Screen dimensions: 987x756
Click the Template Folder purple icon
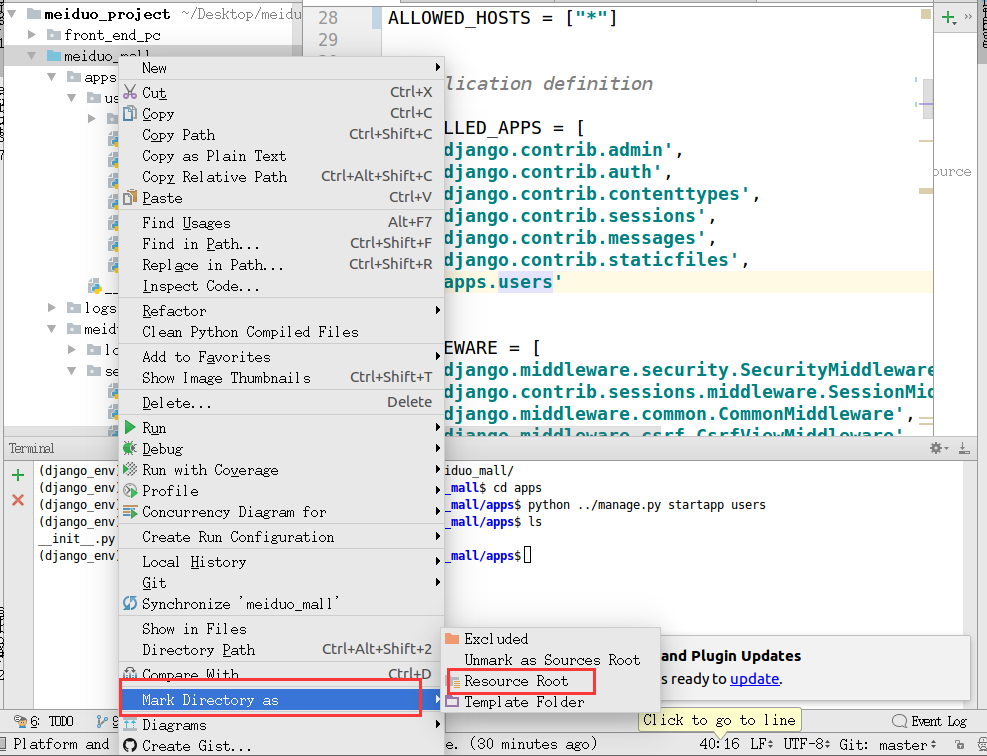pos(452,701)
